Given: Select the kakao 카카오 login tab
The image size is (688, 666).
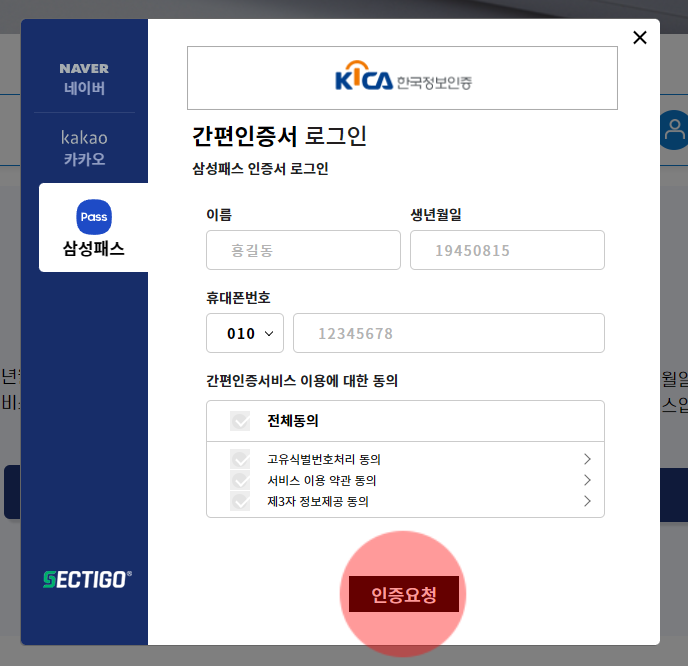Looking at the screenshot, I should (x=84, y=148).
